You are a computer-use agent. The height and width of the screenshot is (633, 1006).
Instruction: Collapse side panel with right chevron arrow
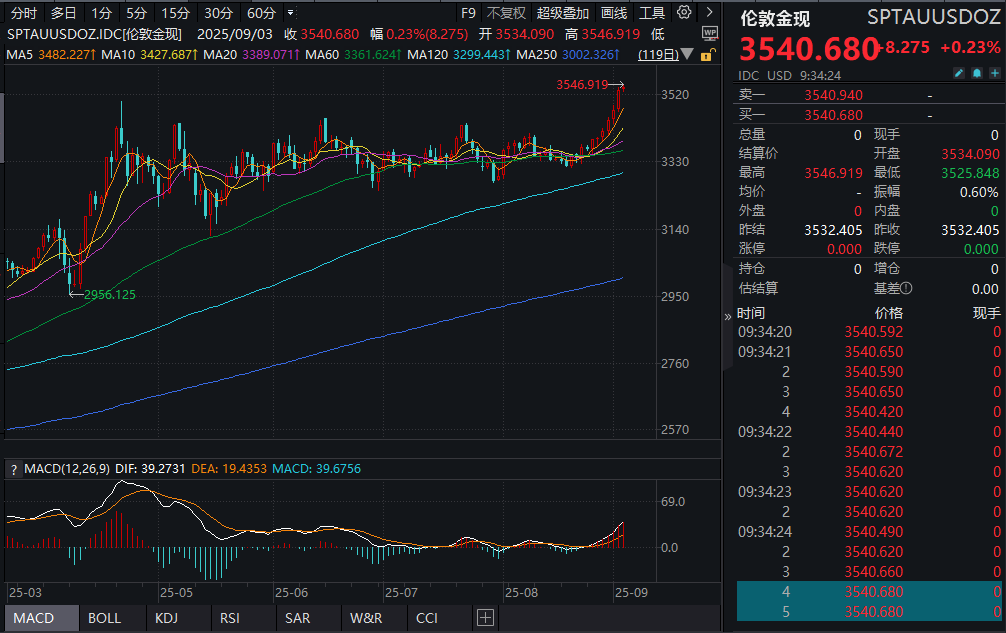coord(709,13)
